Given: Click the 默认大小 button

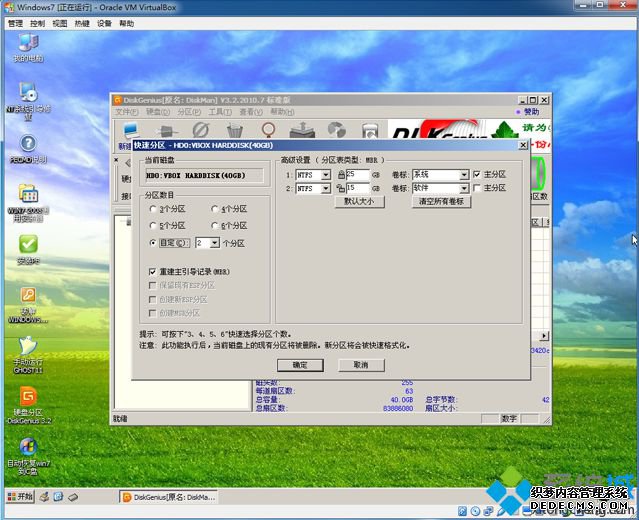Looking at the screenshot, I should coord(359,202).
